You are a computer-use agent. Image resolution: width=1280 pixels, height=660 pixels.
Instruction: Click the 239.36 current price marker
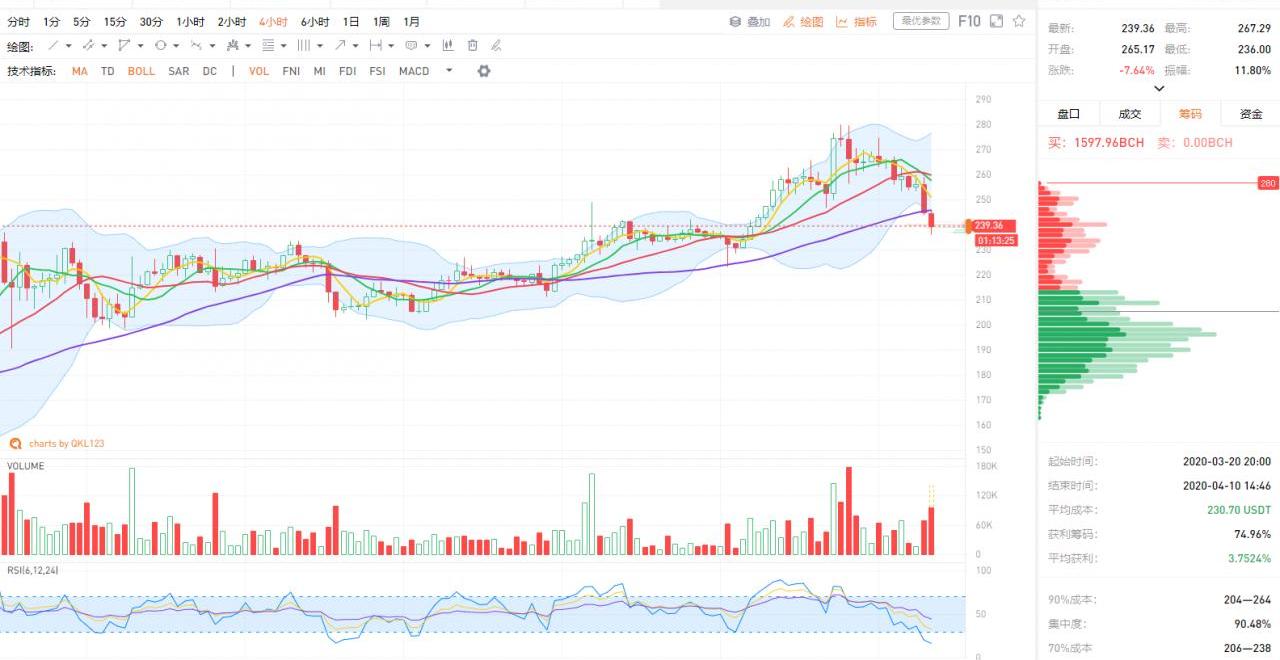pos(993,226)
